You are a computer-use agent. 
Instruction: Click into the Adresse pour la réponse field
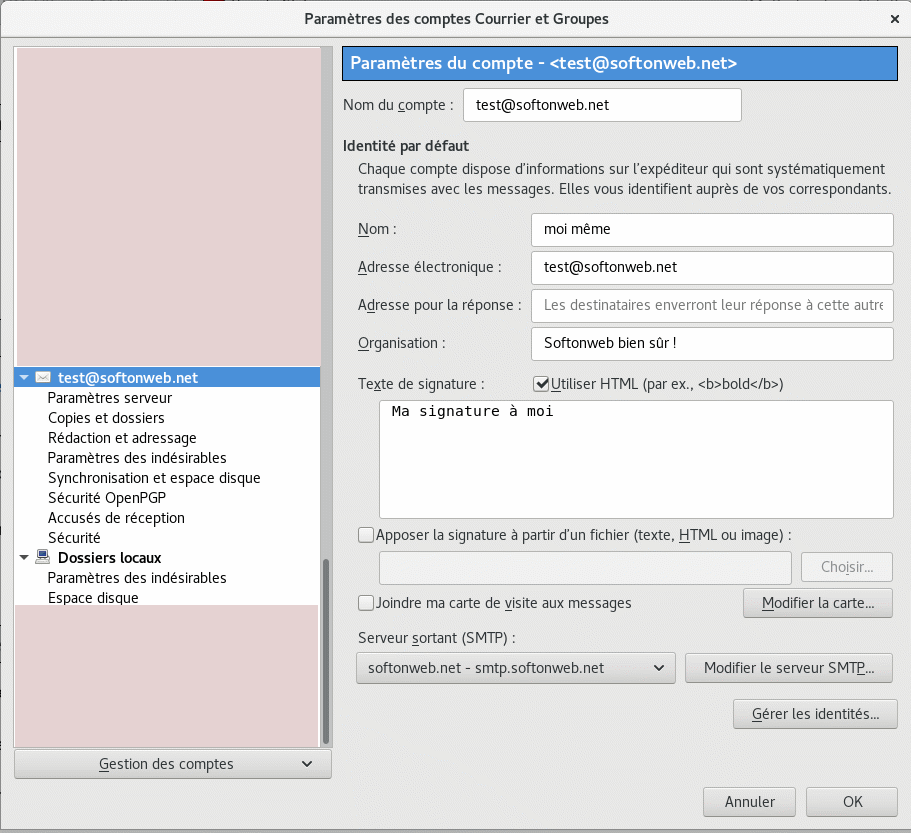(x=711, y=305)
